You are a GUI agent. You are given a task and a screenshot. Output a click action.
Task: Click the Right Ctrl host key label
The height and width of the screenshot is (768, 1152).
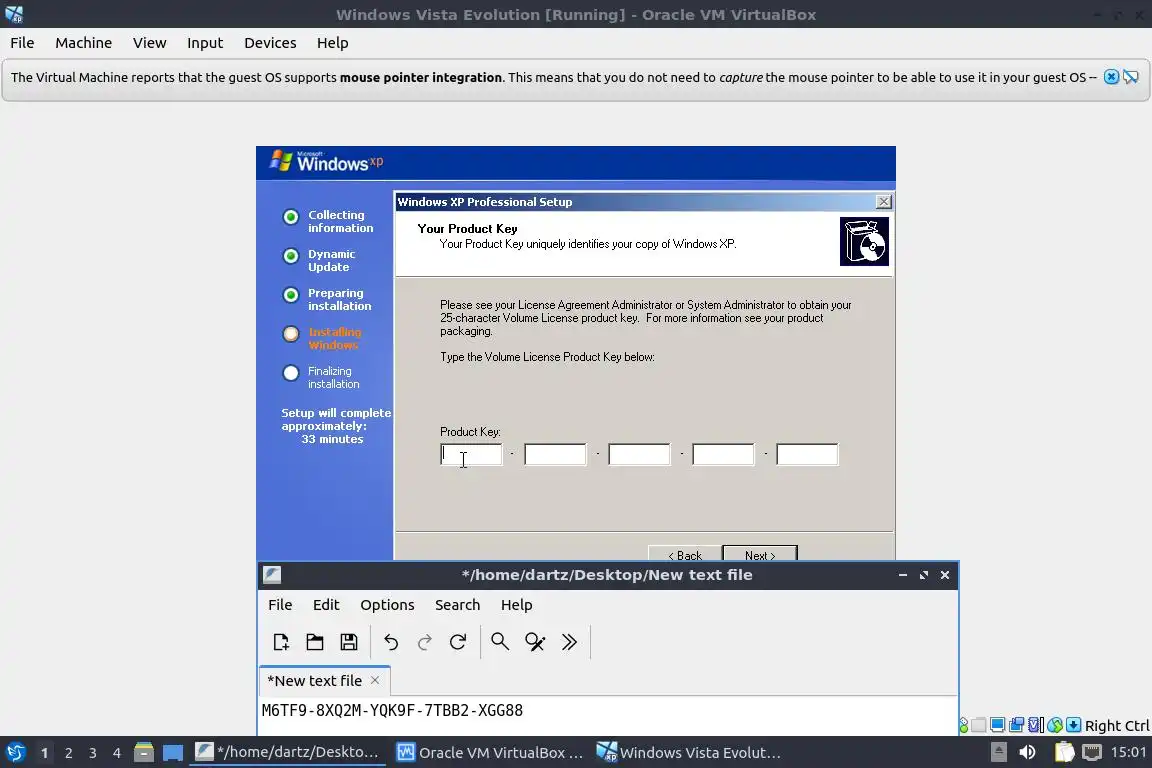click(x=1117, y=725)
